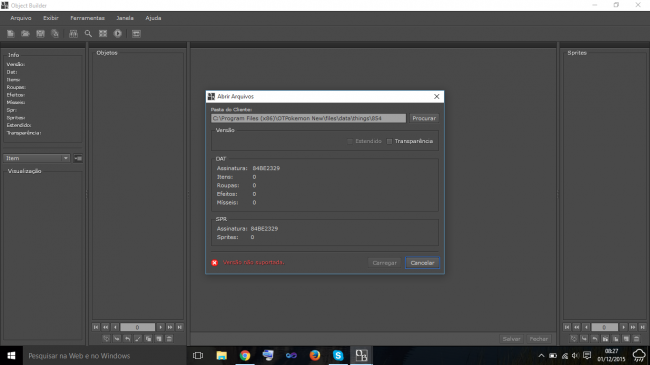Click the Open files folder toolbar icon
The height and width of the screenshot is (365, 650).
point(25,34)
